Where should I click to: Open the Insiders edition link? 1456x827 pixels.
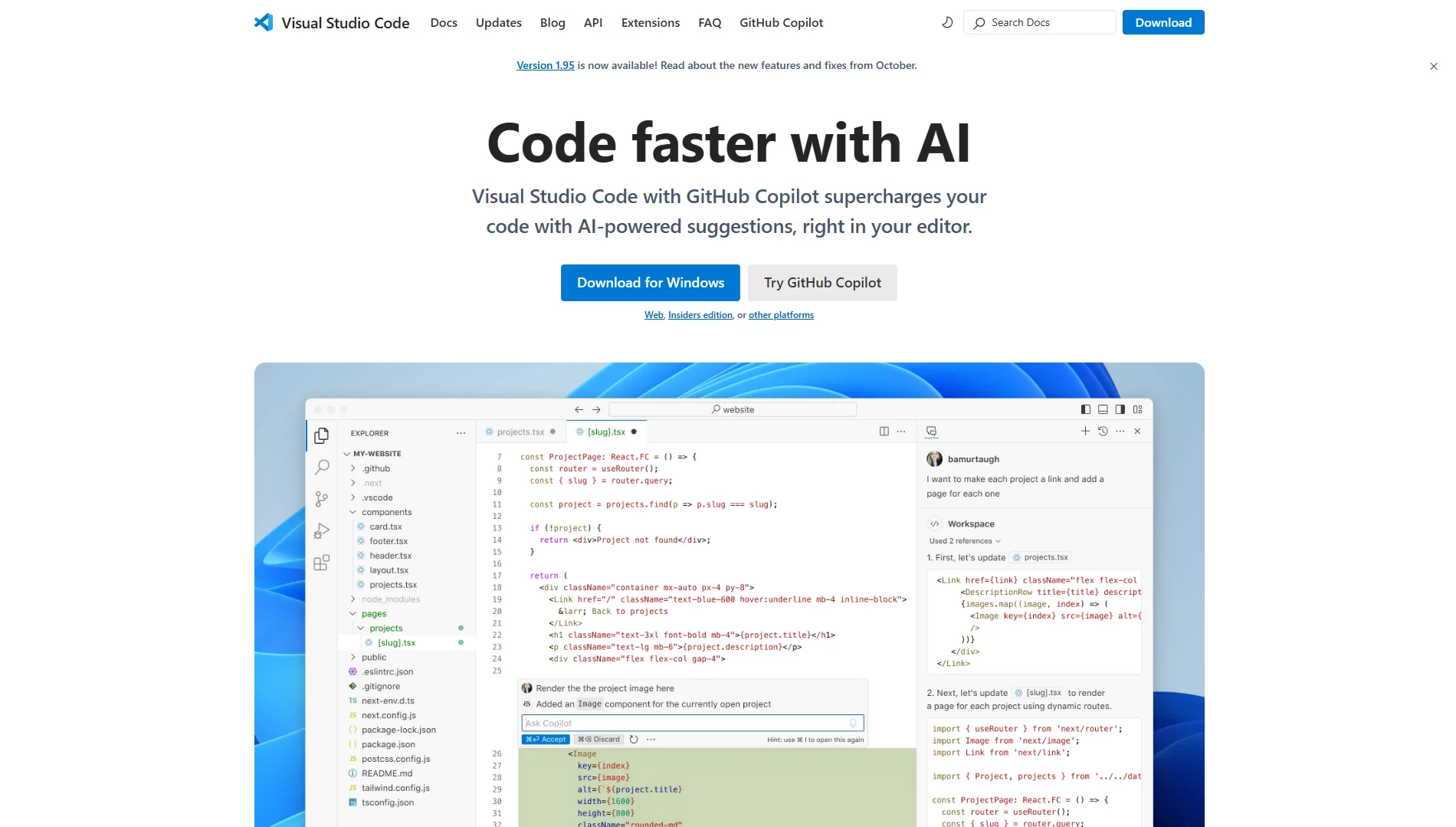(x=700, y=315)
